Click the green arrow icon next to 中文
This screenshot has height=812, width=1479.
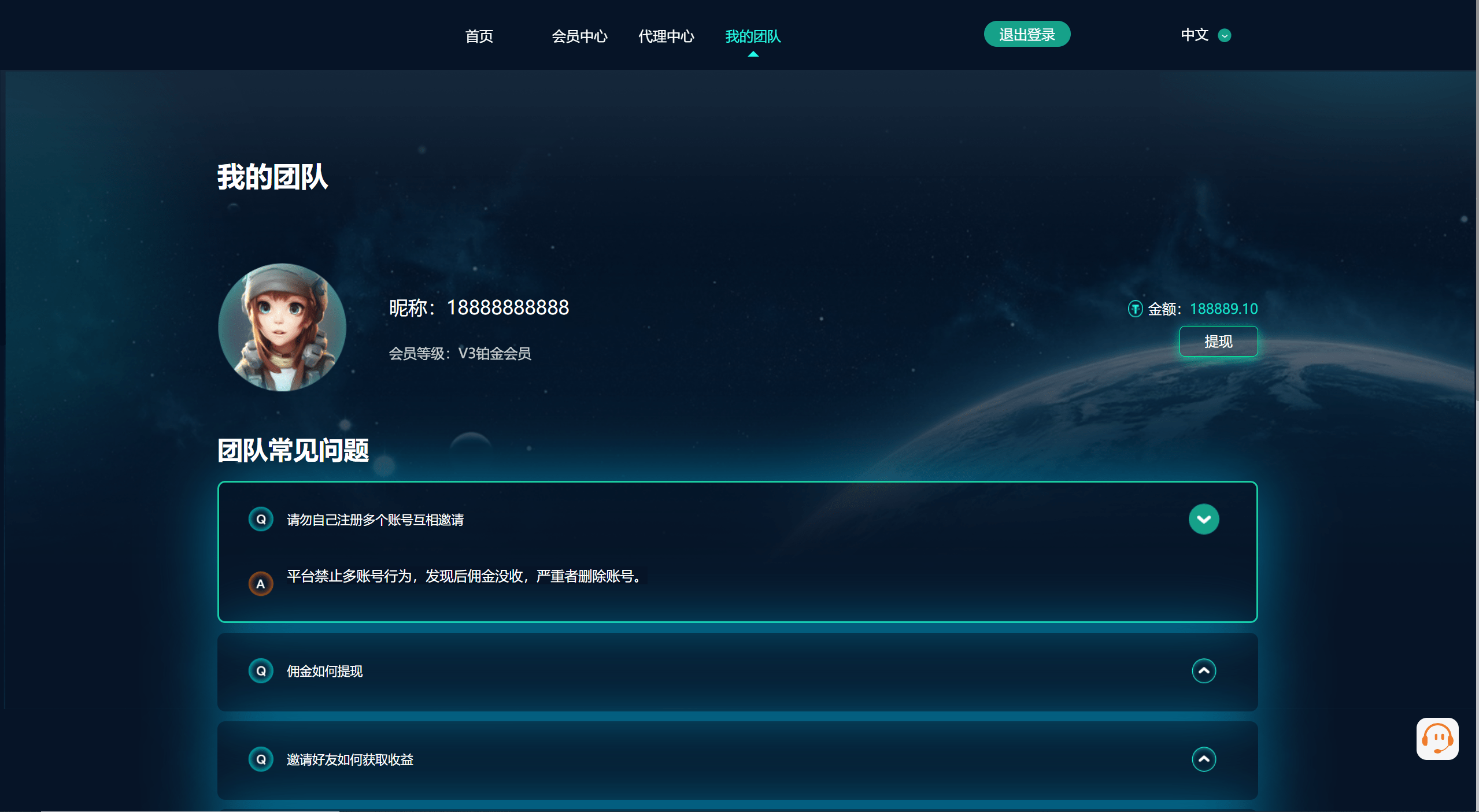pyautogui.click(x=1224, y=36)
